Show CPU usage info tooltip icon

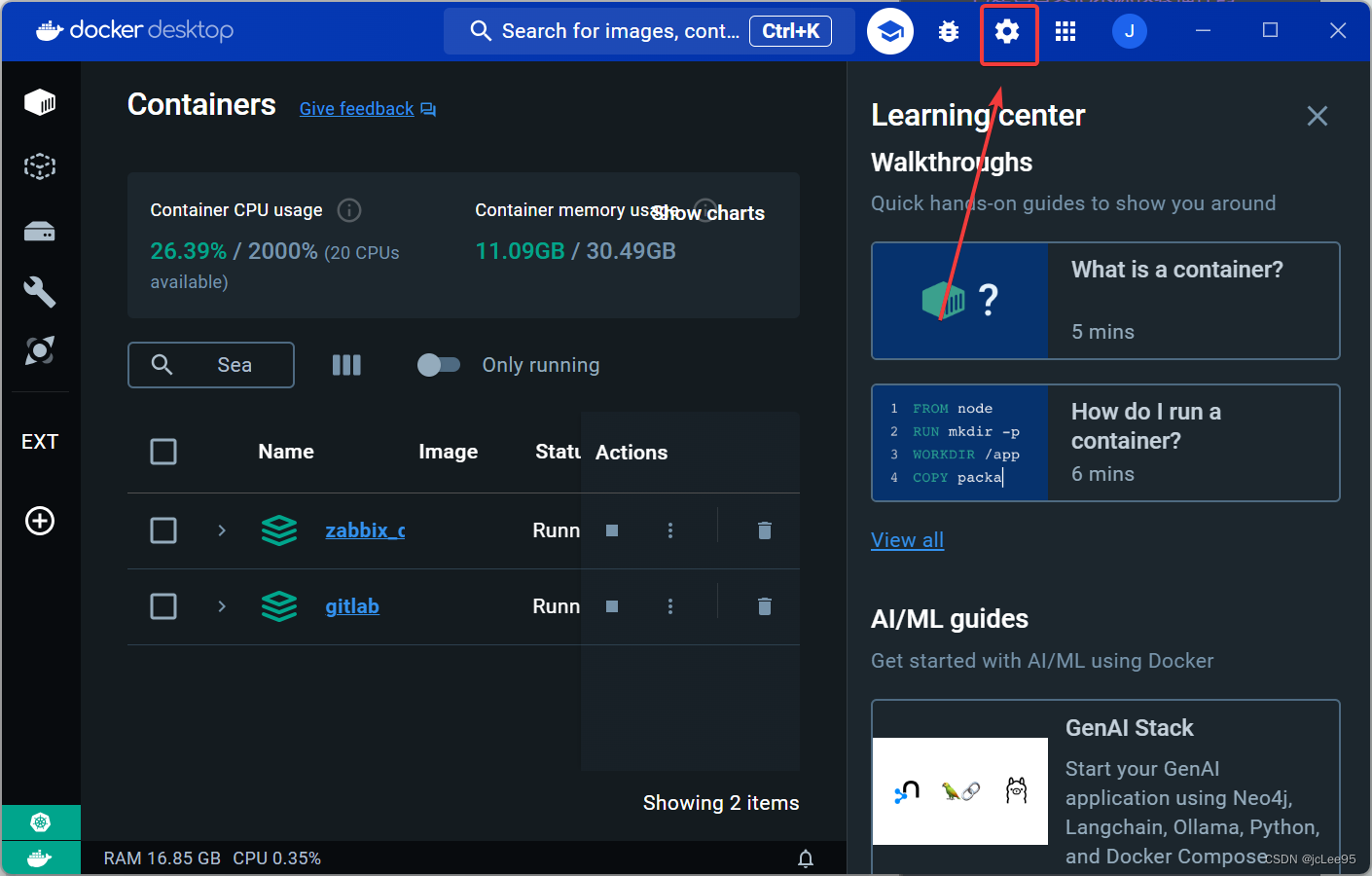[x=349, y=210]
